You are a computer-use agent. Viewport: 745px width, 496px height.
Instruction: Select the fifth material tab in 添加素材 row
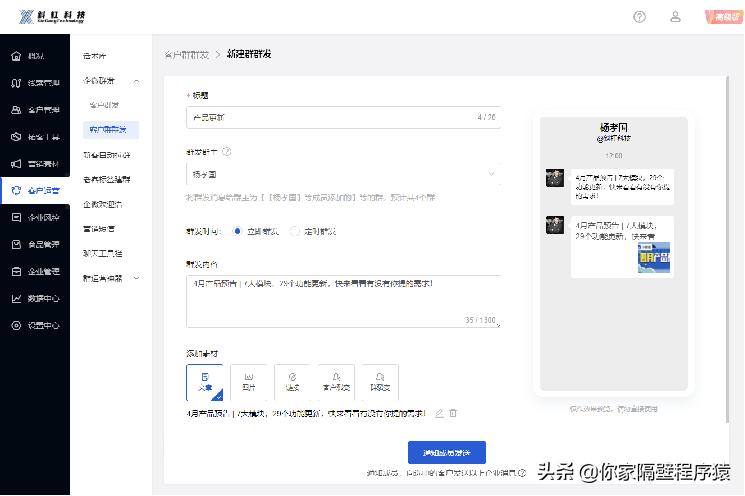click(380, 382)
